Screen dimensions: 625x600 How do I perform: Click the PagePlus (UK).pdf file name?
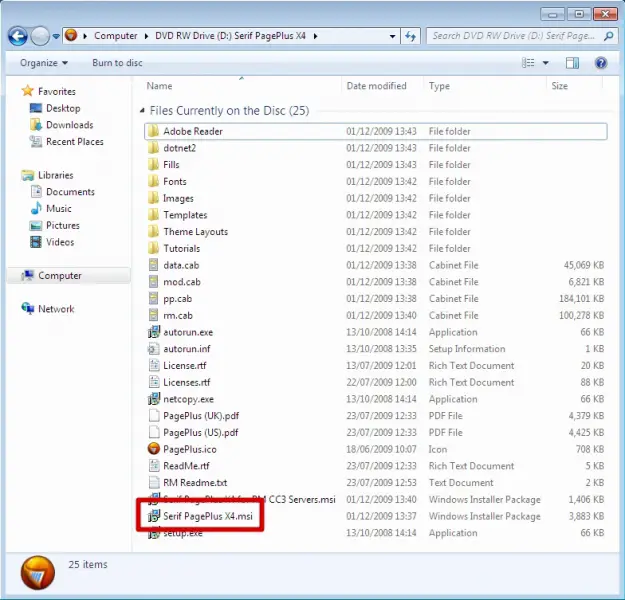[201, 416]
